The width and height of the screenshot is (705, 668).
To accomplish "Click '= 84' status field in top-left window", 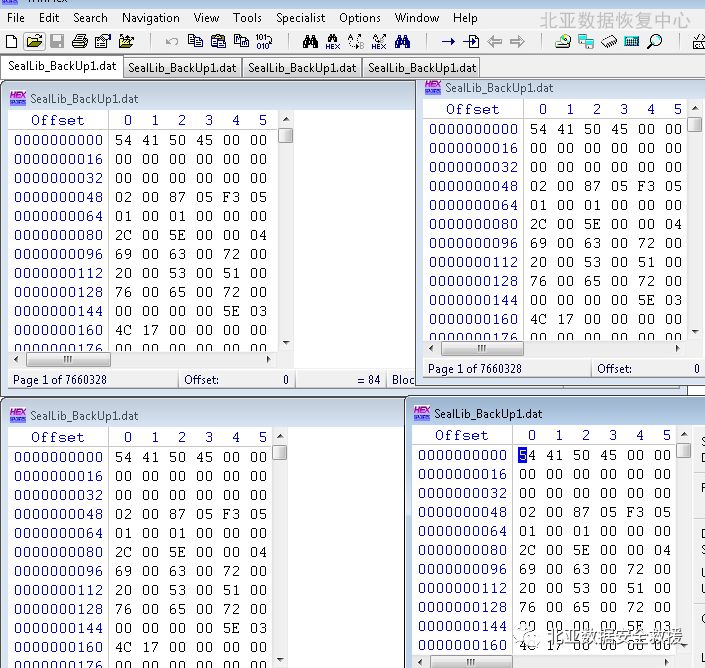I will click(369, 380).
